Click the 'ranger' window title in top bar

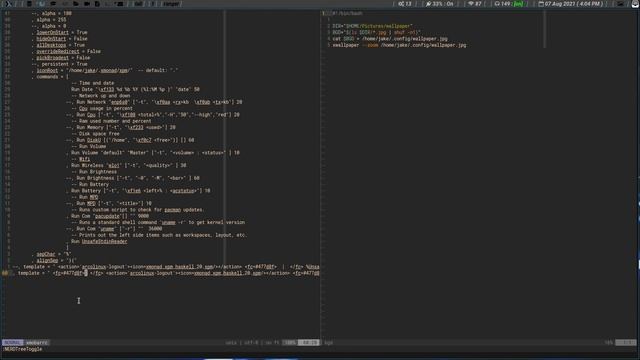click(171, 4)
